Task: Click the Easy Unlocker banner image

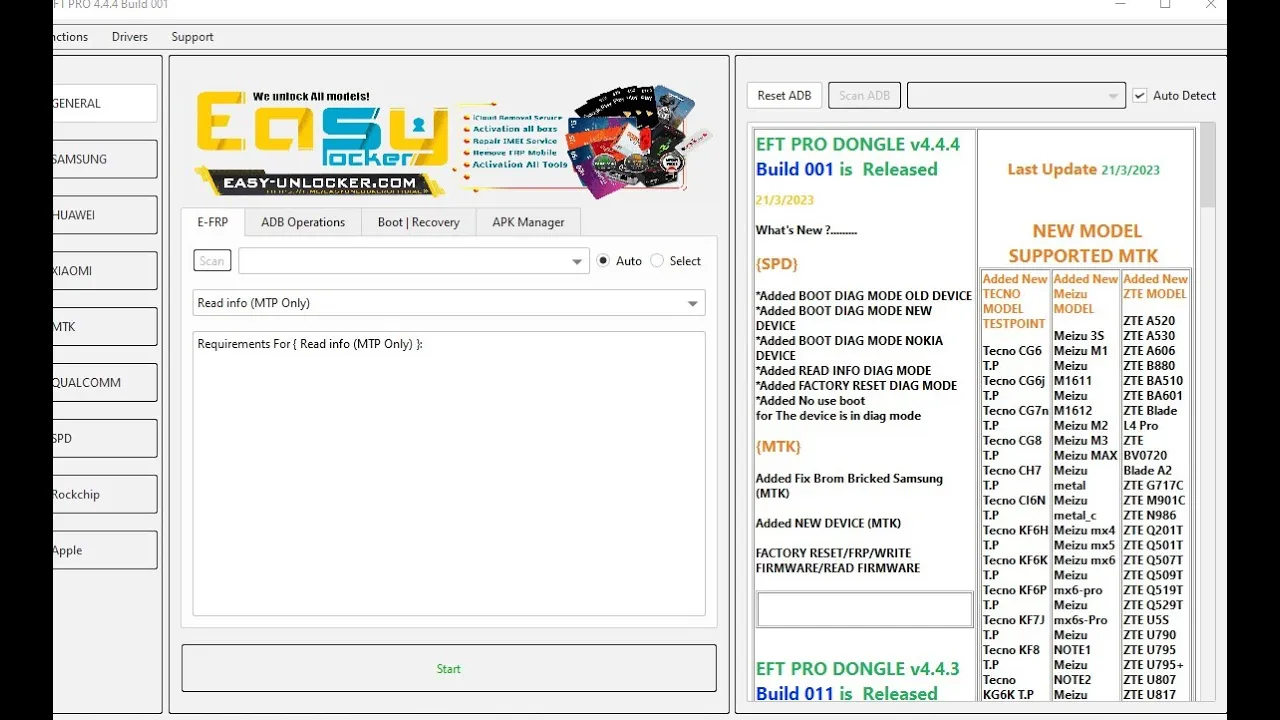Action: click(453, 141)
